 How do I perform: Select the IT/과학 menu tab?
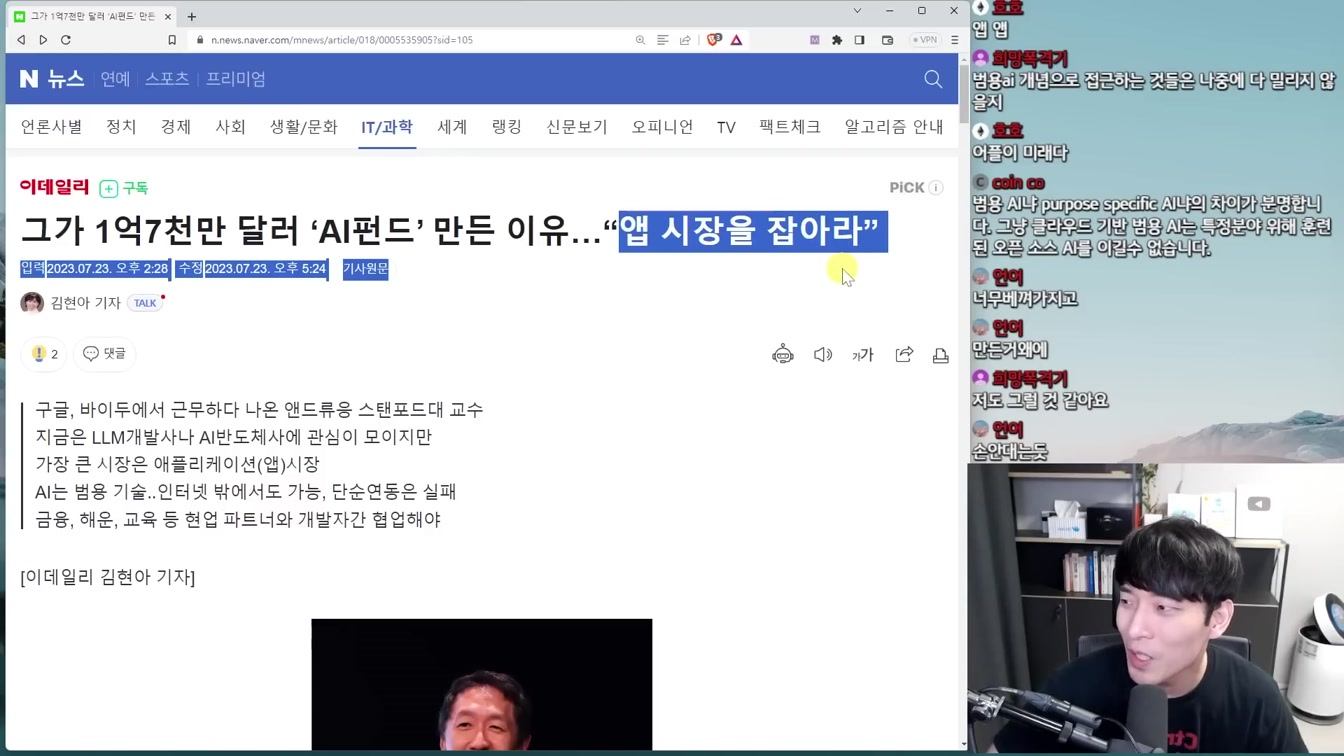387,127
